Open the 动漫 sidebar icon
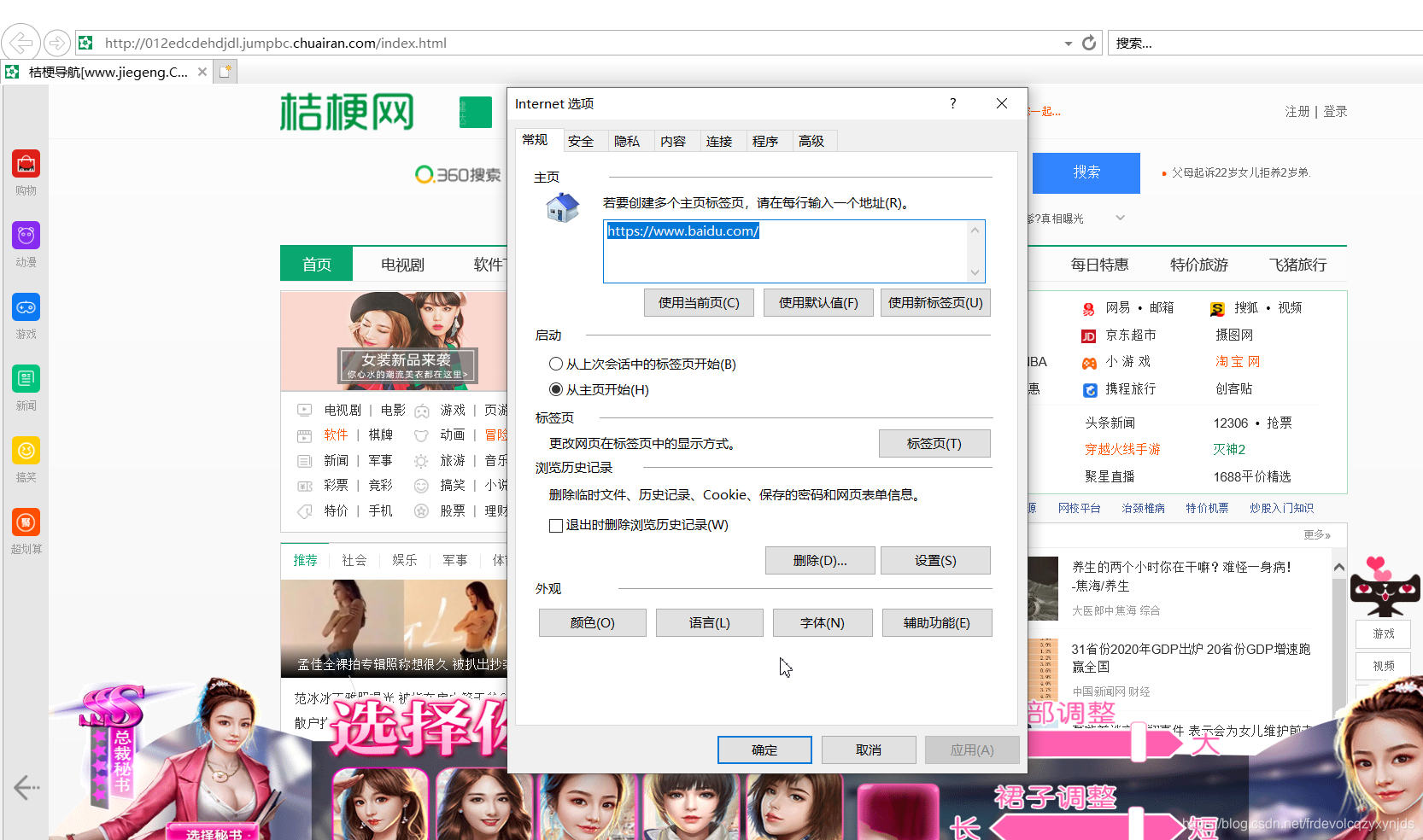 coord(26,235)
